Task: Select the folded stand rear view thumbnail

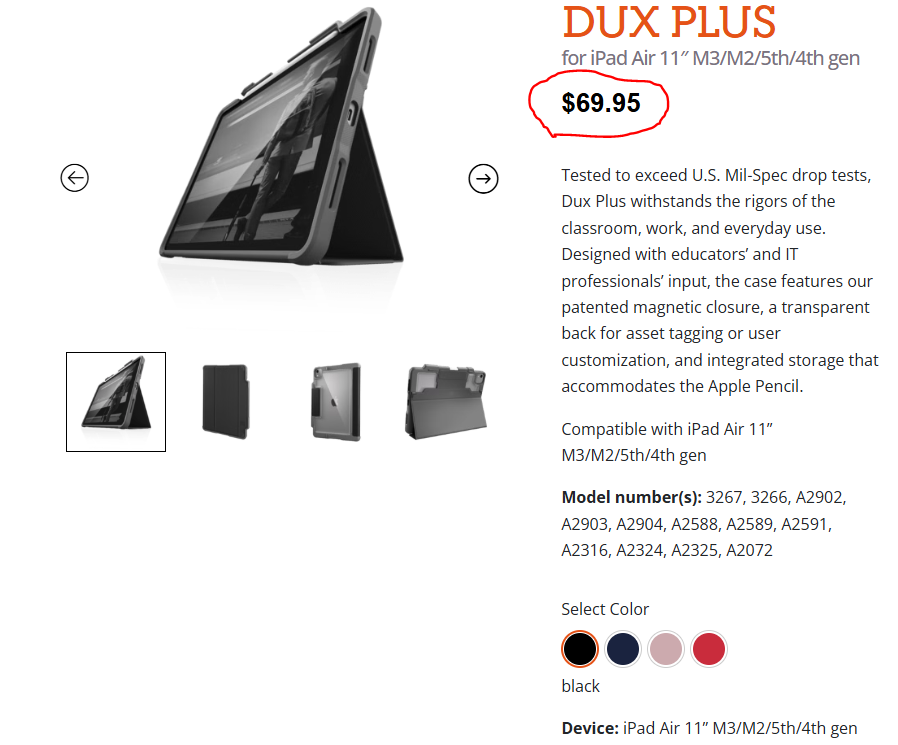Action: click(446, 402)
